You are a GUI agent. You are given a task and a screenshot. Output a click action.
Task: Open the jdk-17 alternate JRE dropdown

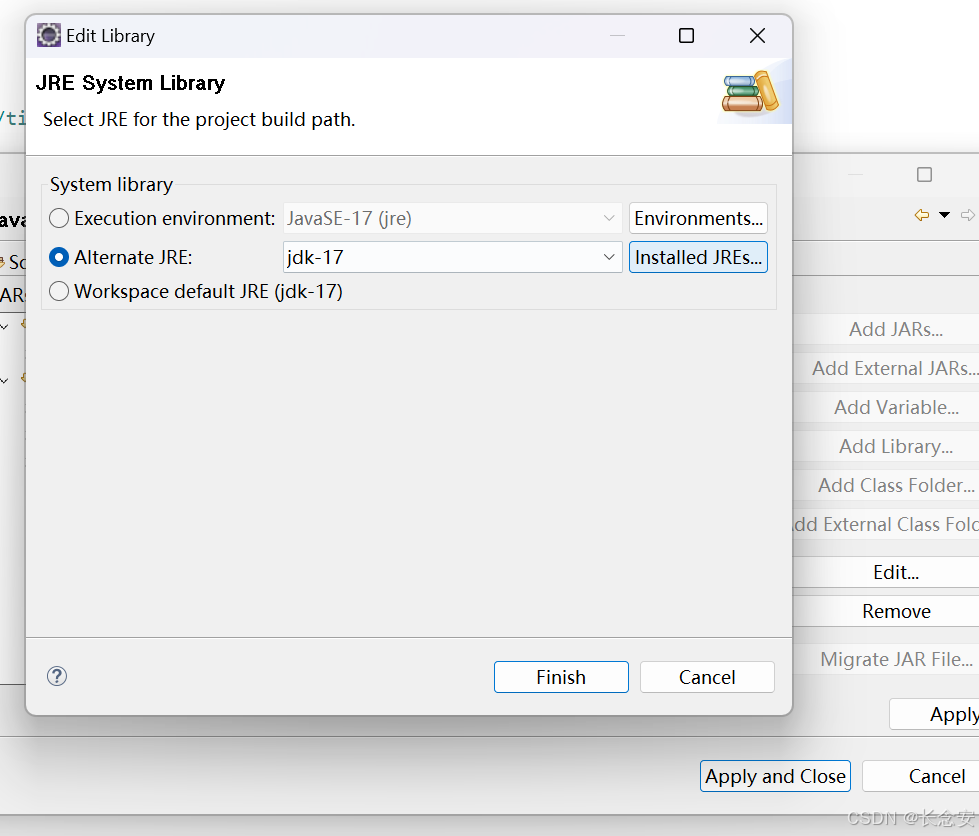[x=610, y=257]
